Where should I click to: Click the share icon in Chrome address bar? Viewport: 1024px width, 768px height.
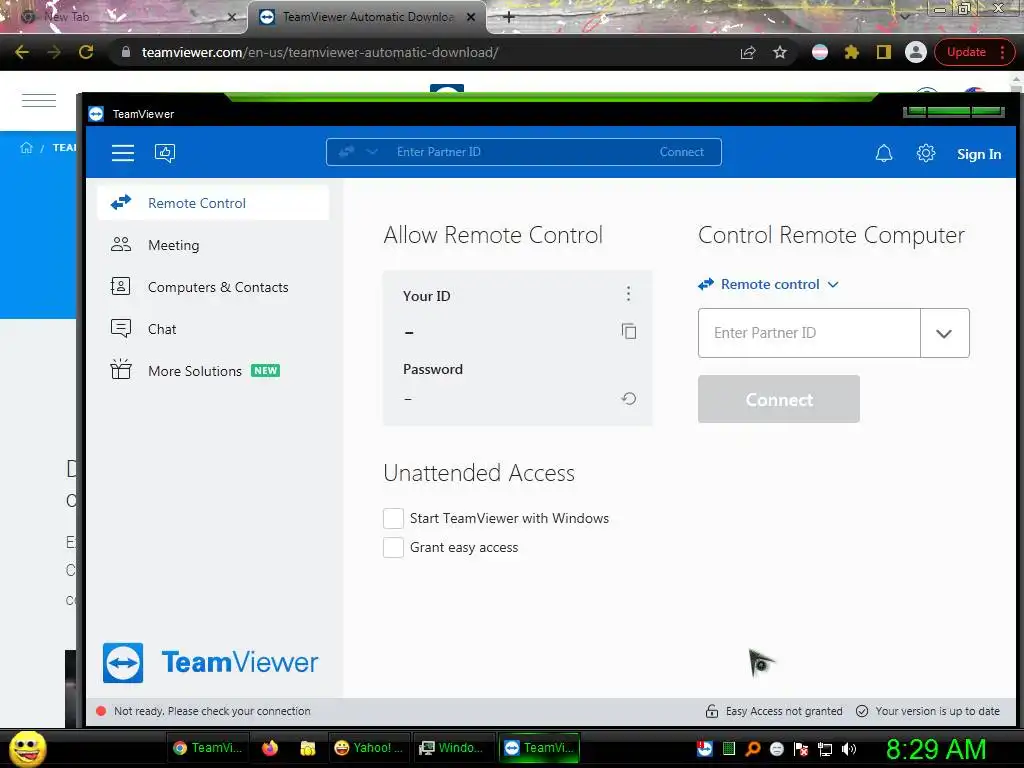point(748,52)
